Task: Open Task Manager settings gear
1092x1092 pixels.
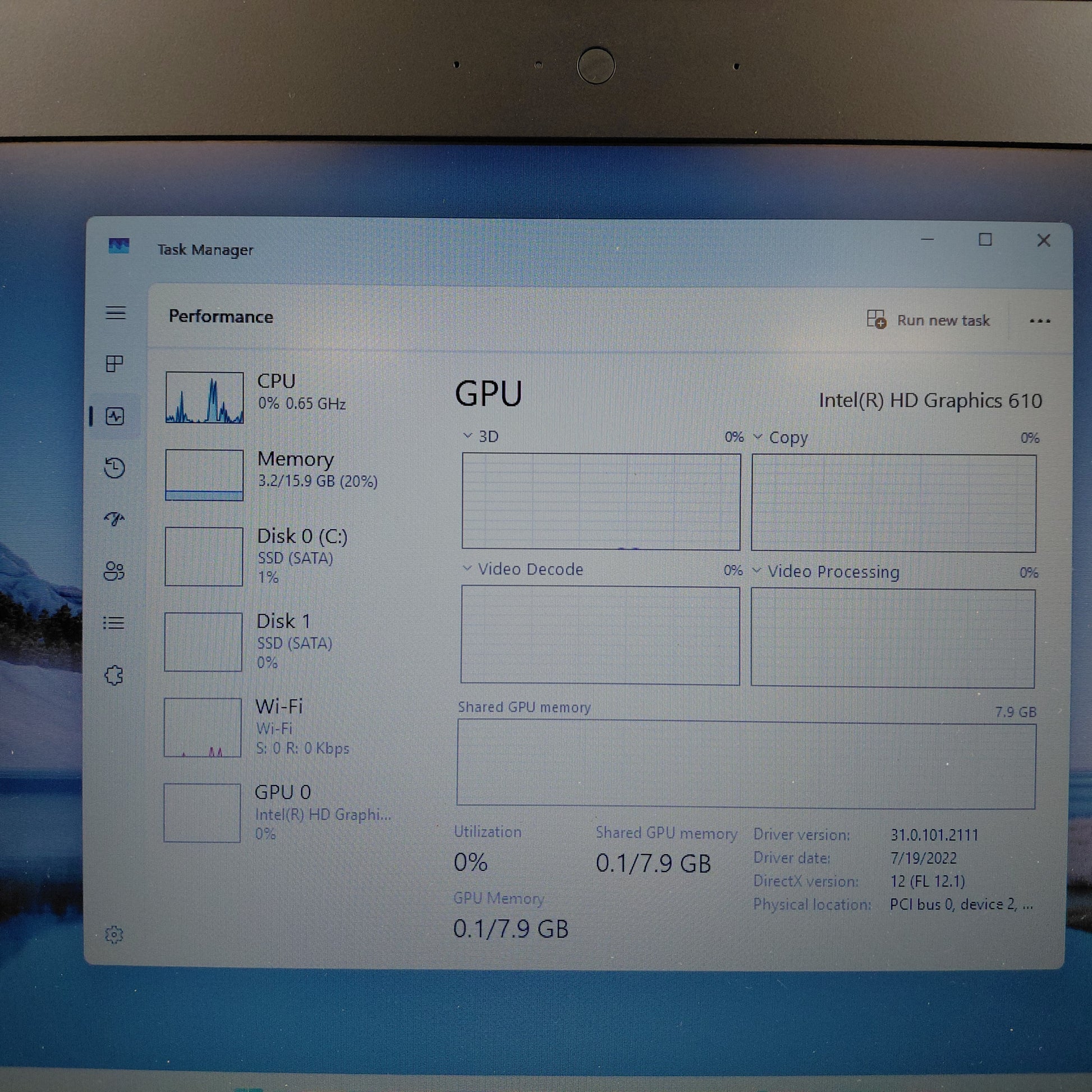Action: 114,934
